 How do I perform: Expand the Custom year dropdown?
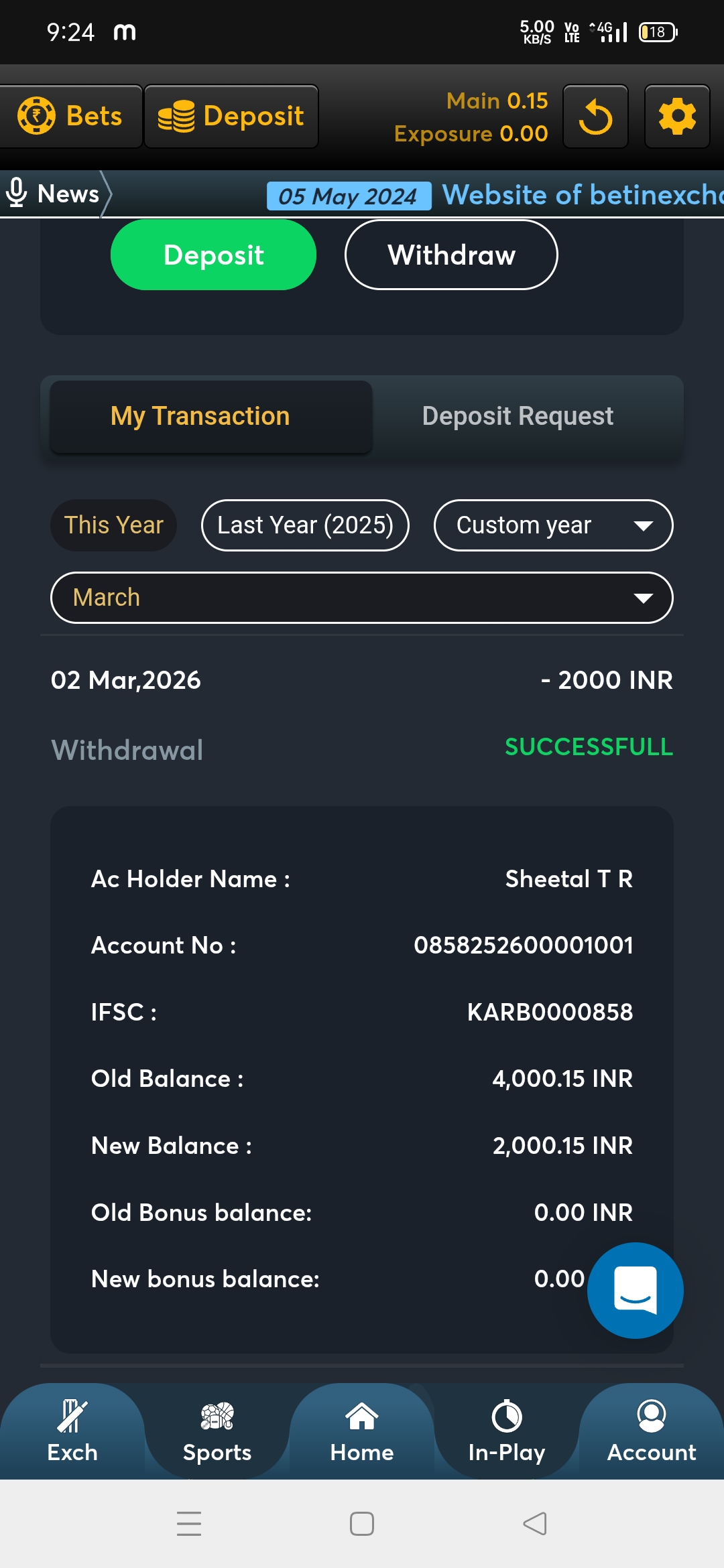553,525
